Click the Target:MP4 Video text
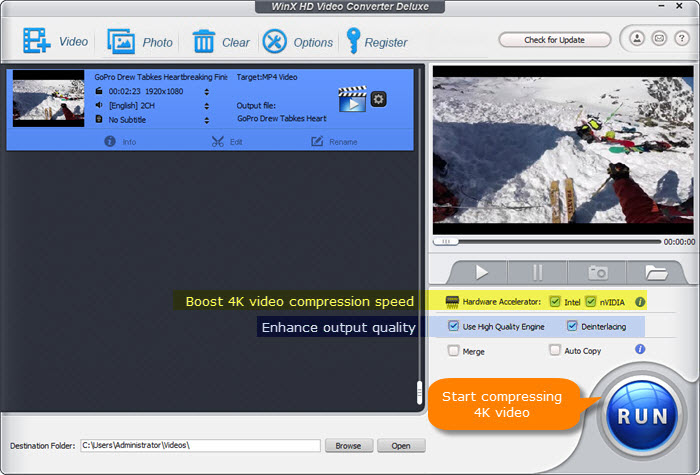700x475 pixels. (x=267, y=77)
